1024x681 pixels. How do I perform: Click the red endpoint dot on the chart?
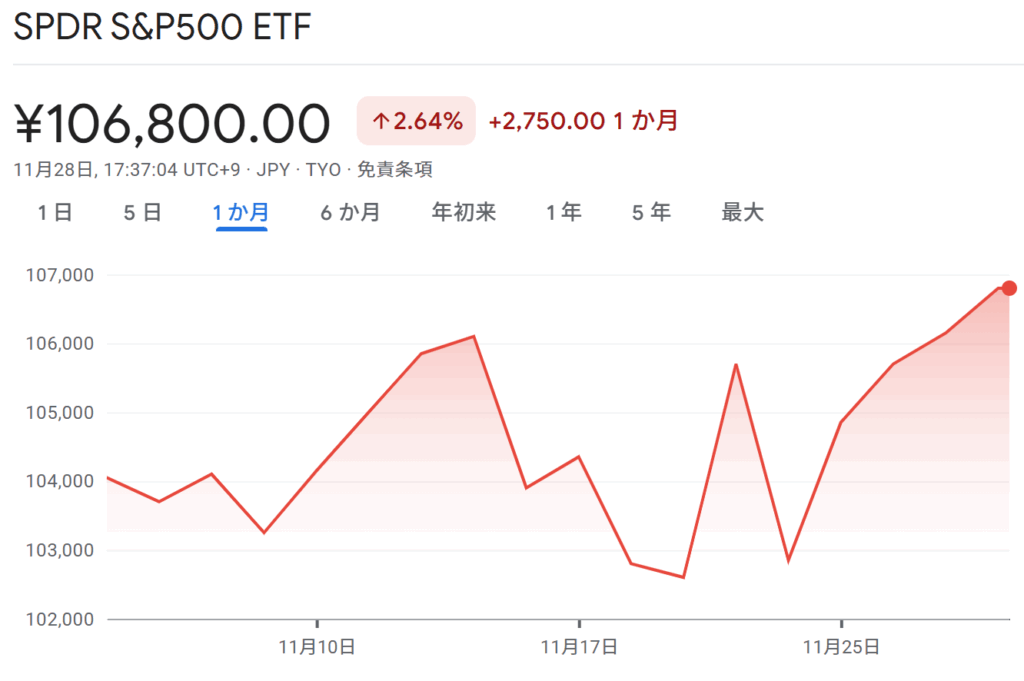[x=1009, y=289]
